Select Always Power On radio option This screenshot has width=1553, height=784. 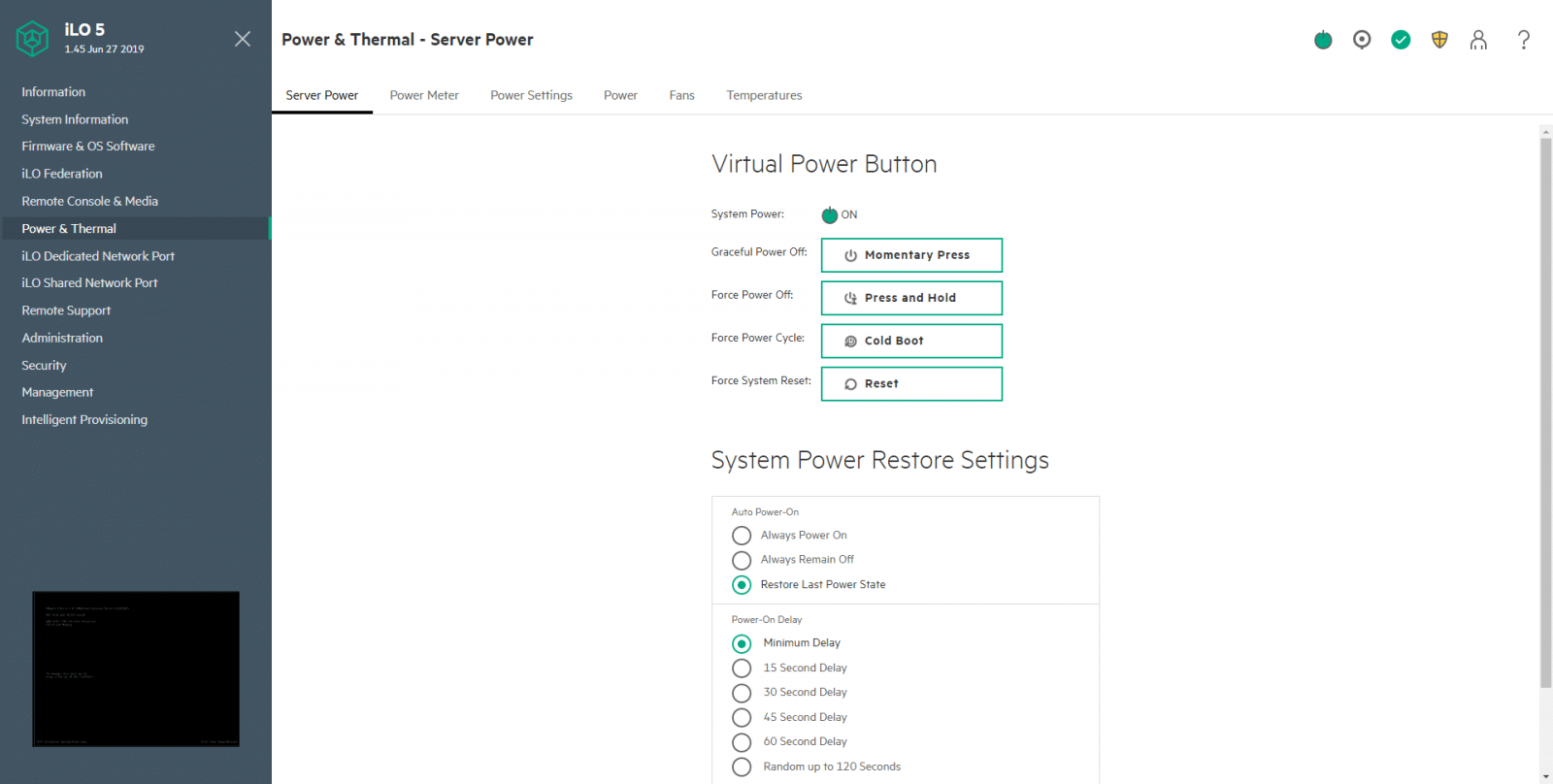[x=742, y=536]
